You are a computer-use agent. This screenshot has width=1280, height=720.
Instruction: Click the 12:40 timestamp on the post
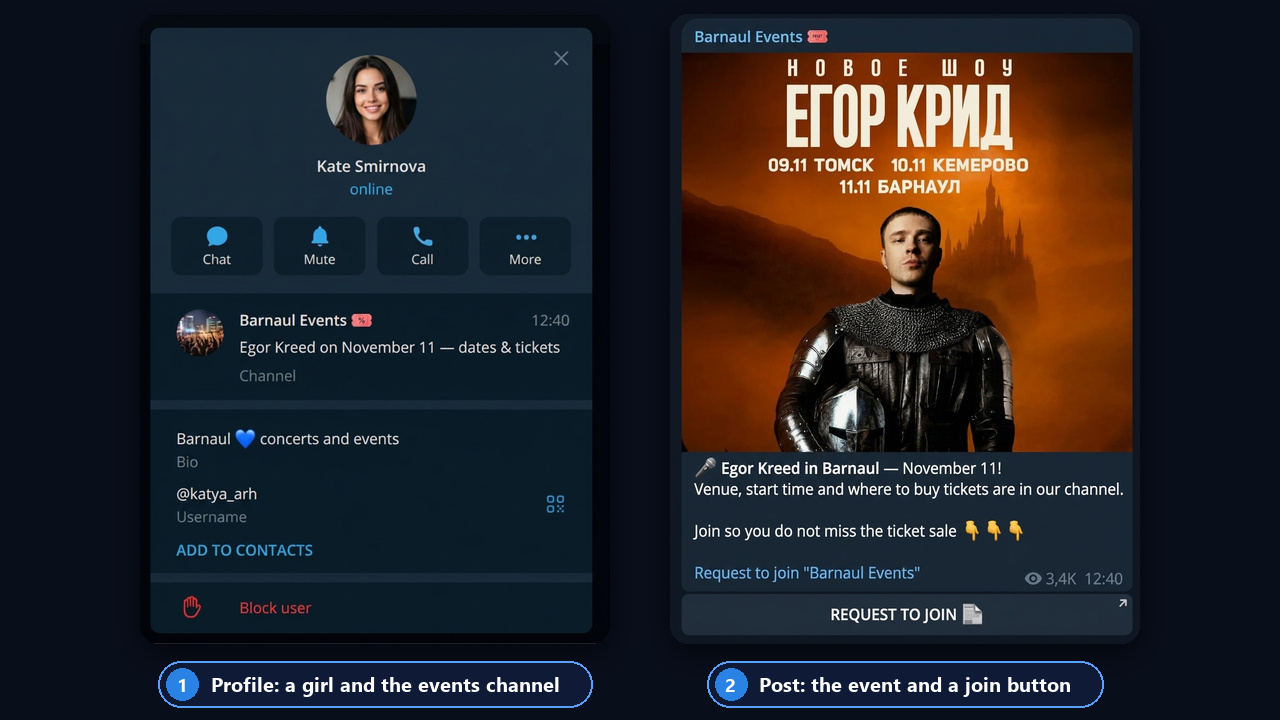1103,579
